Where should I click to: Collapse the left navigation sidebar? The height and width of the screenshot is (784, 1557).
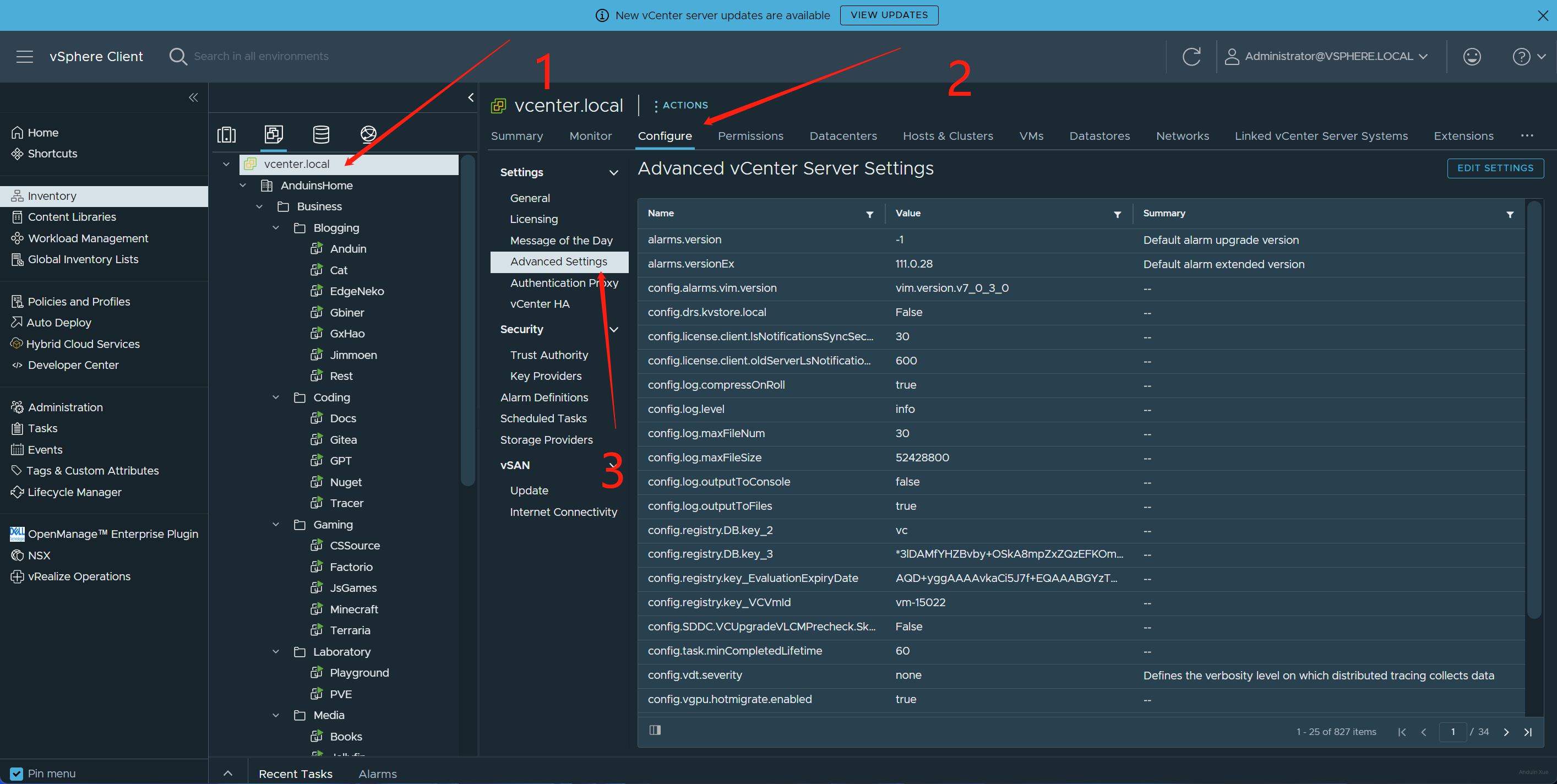193,98
